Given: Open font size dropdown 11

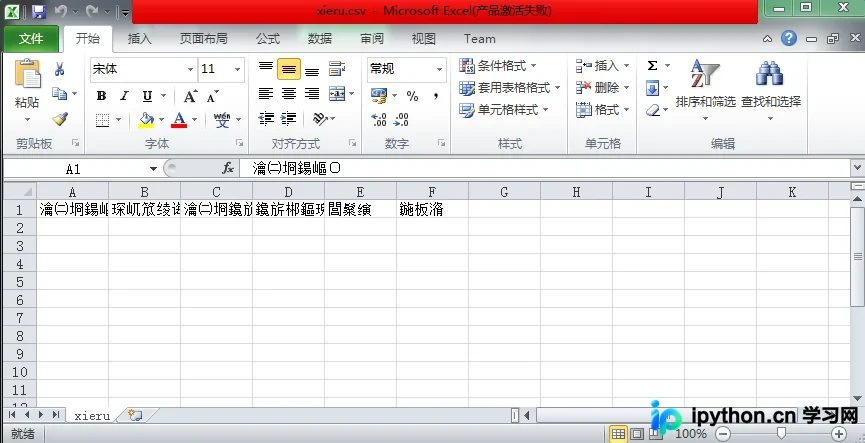Looking at the screenshot, I should pos(237,69).
